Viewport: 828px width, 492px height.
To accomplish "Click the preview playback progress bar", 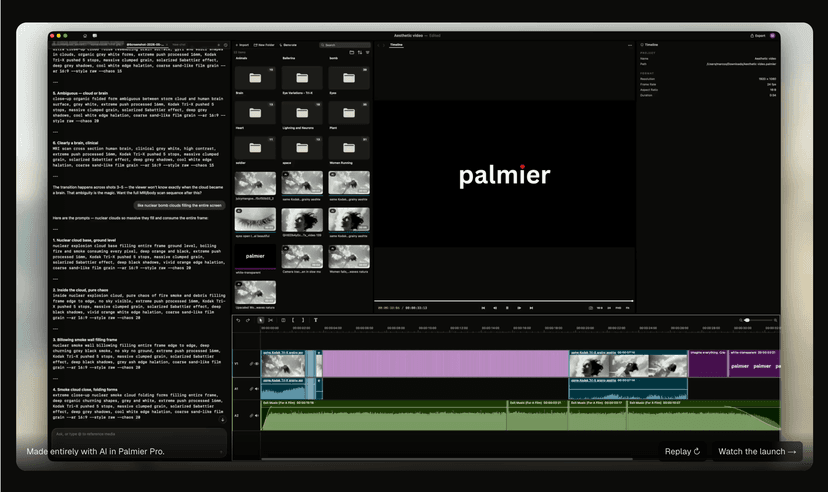I will pyautogui.click(x=503, y=301).
